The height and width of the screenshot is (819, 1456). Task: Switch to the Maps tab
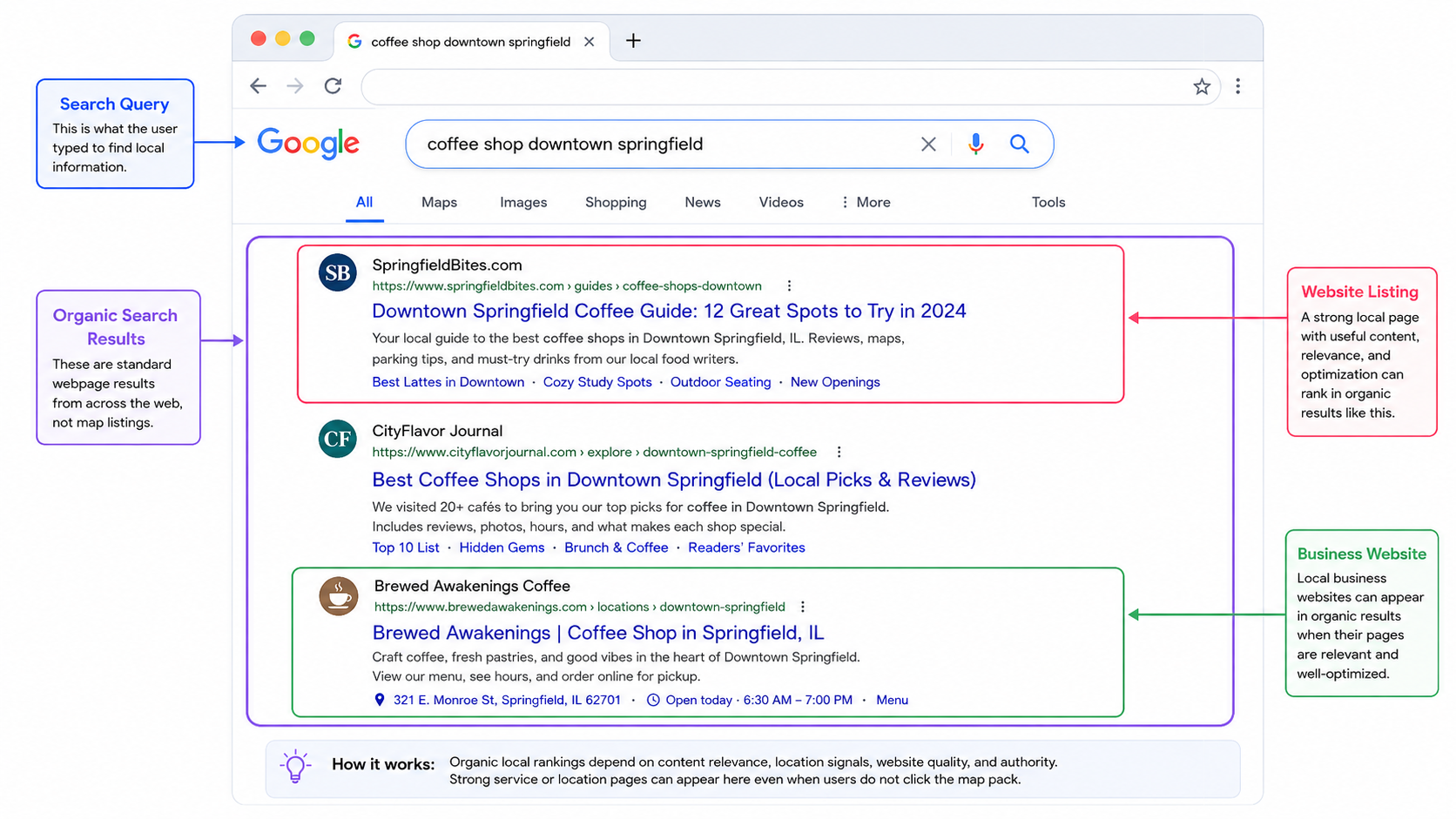pos(439,203)
